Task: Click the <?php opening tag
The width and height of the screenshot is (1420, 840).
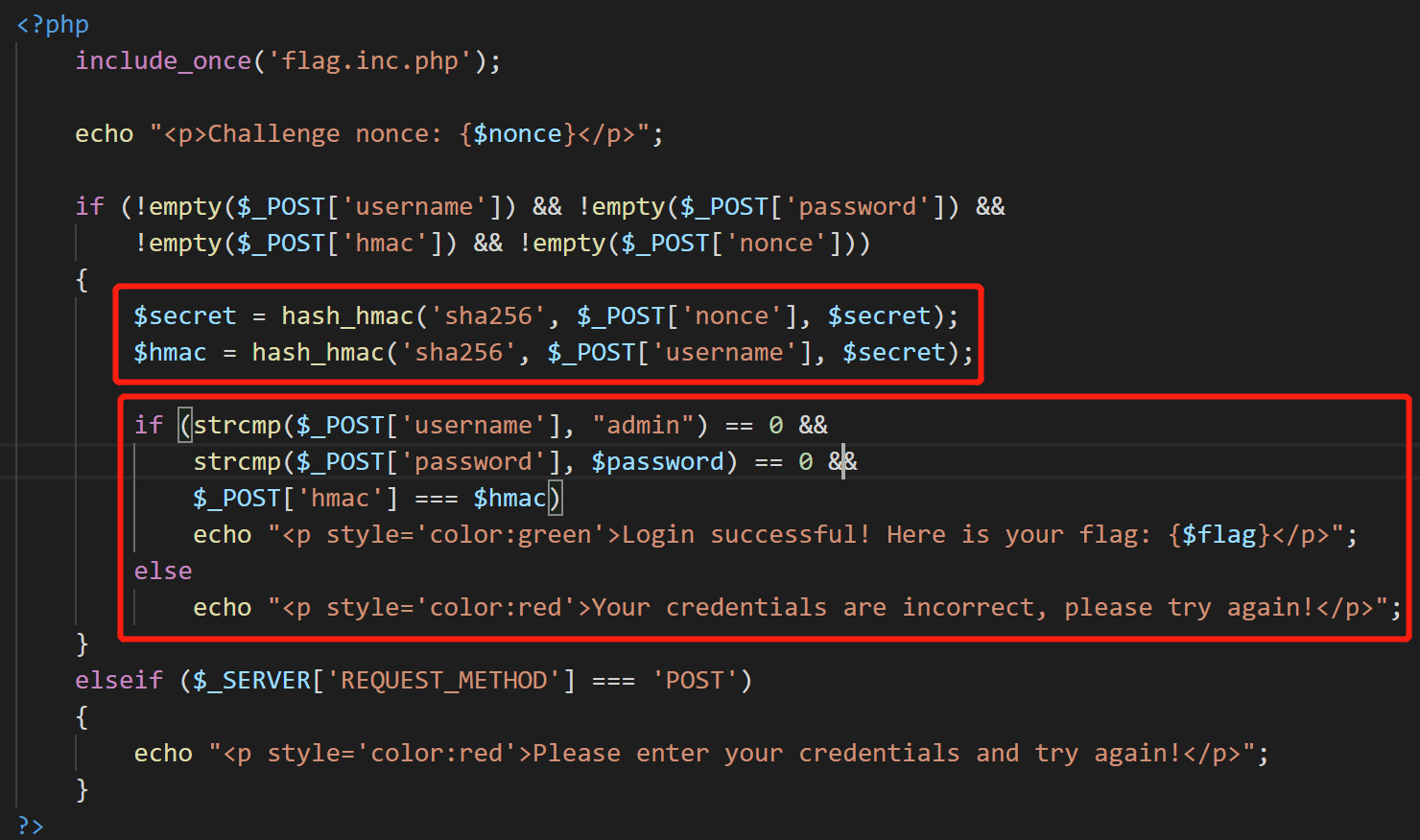Action: point(53,24)
